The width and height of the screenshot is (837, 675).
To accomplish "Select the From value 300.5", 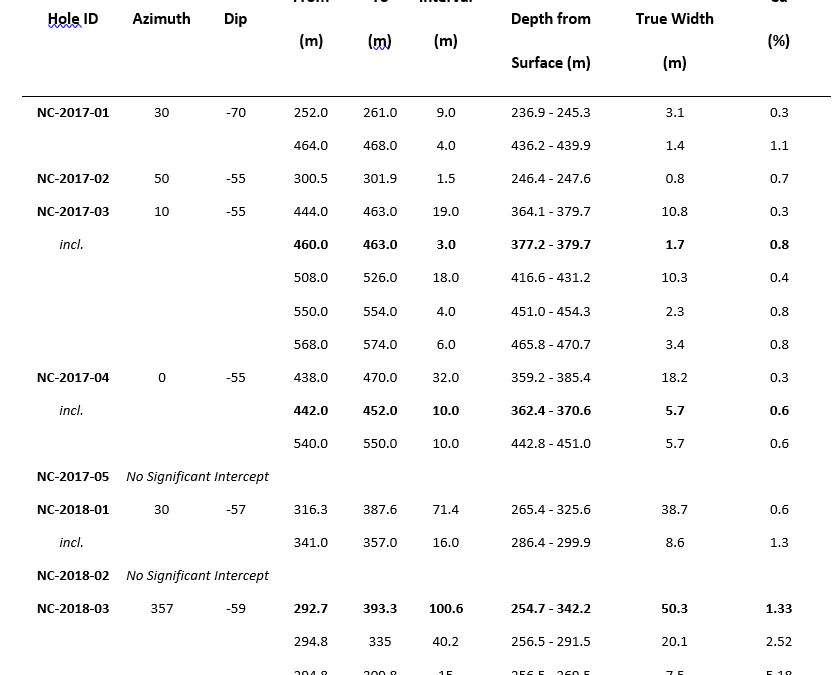I will click(x=311, y=179).
